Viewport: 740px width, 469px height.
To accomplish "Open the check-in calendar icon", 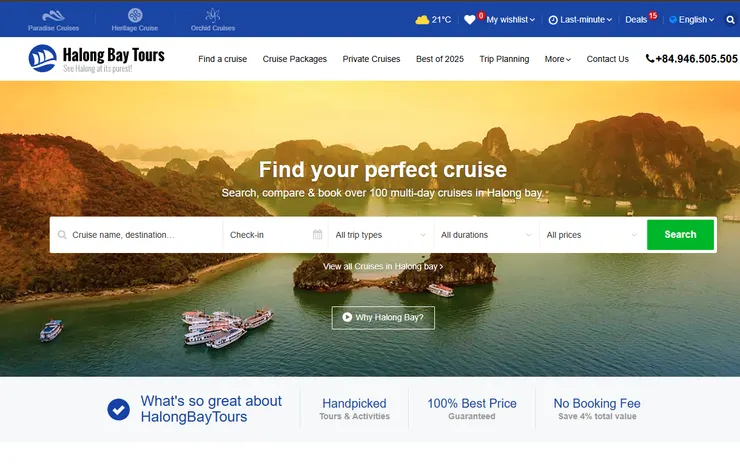I will pyautogui.click(x=317, y=234).
